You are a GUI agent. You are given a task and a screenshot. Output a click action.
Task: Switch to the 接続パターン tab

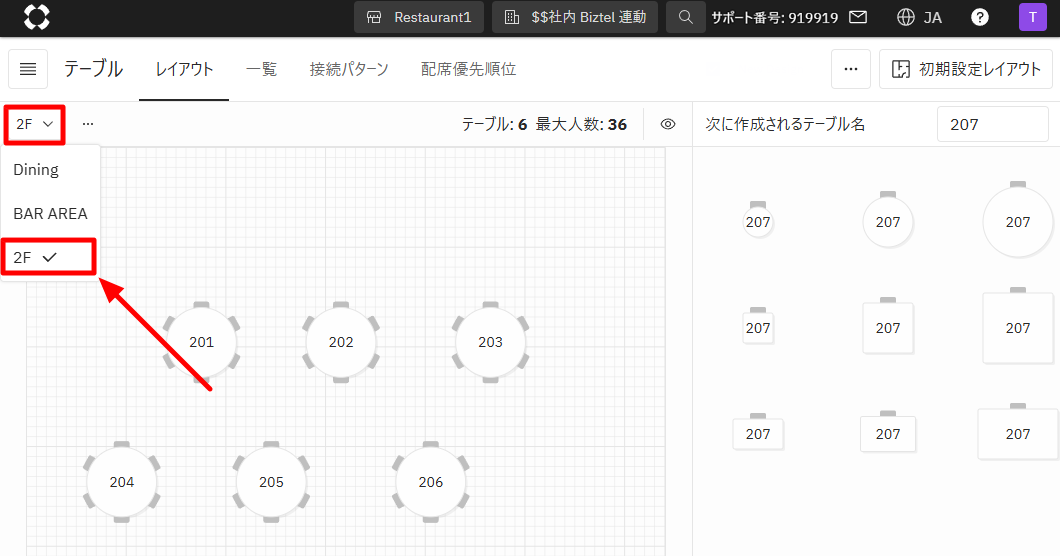pos(349,69)
